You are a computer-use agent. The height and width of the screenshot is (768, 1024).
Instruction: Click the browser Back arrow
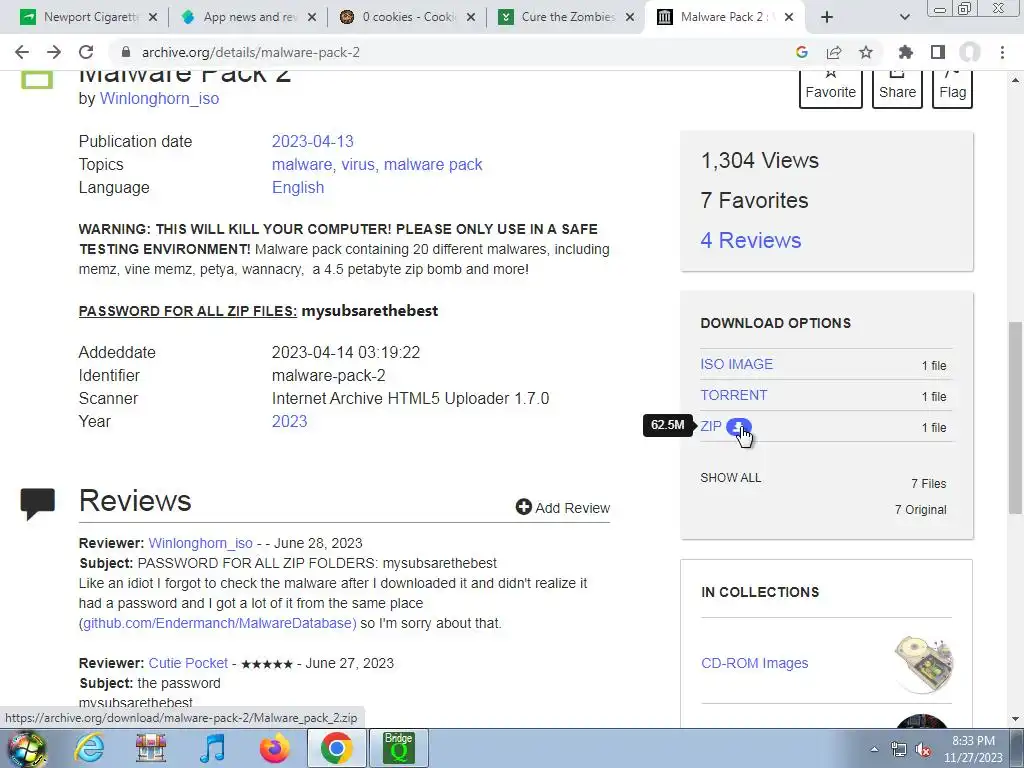pyautogui.click(x=22, y=52)
